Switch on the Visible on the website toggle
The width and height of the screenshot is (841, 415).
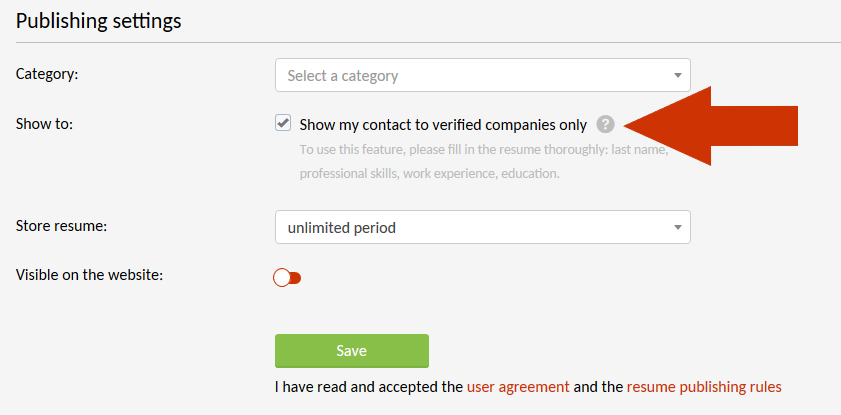287,278
